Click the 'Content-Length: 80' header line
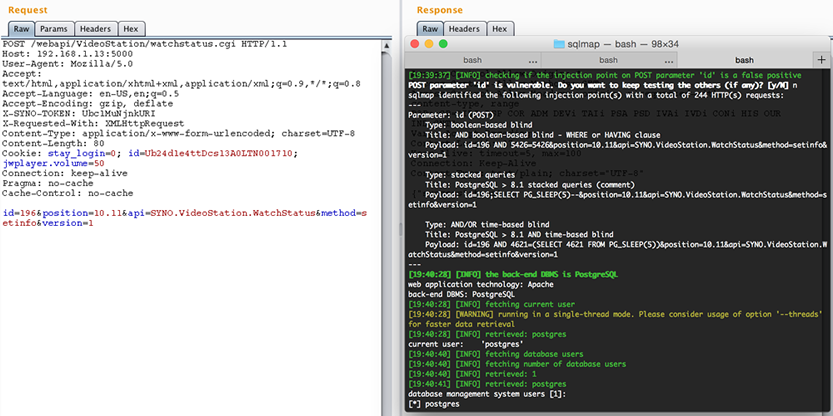 click(52, 143)
